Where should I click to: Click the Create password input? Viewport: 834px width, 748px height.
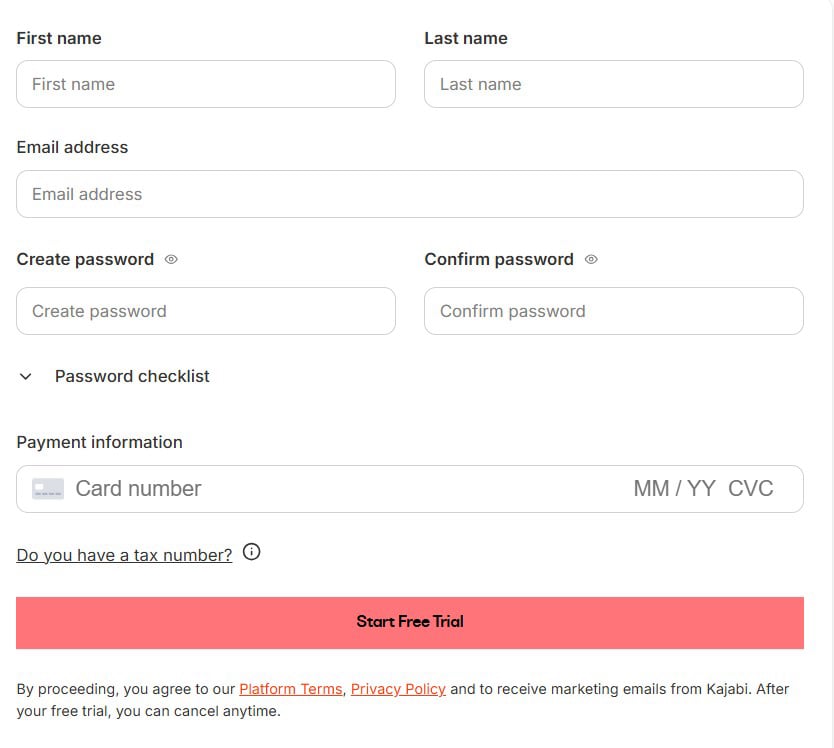pyautogui.click(x=206, y=311)
